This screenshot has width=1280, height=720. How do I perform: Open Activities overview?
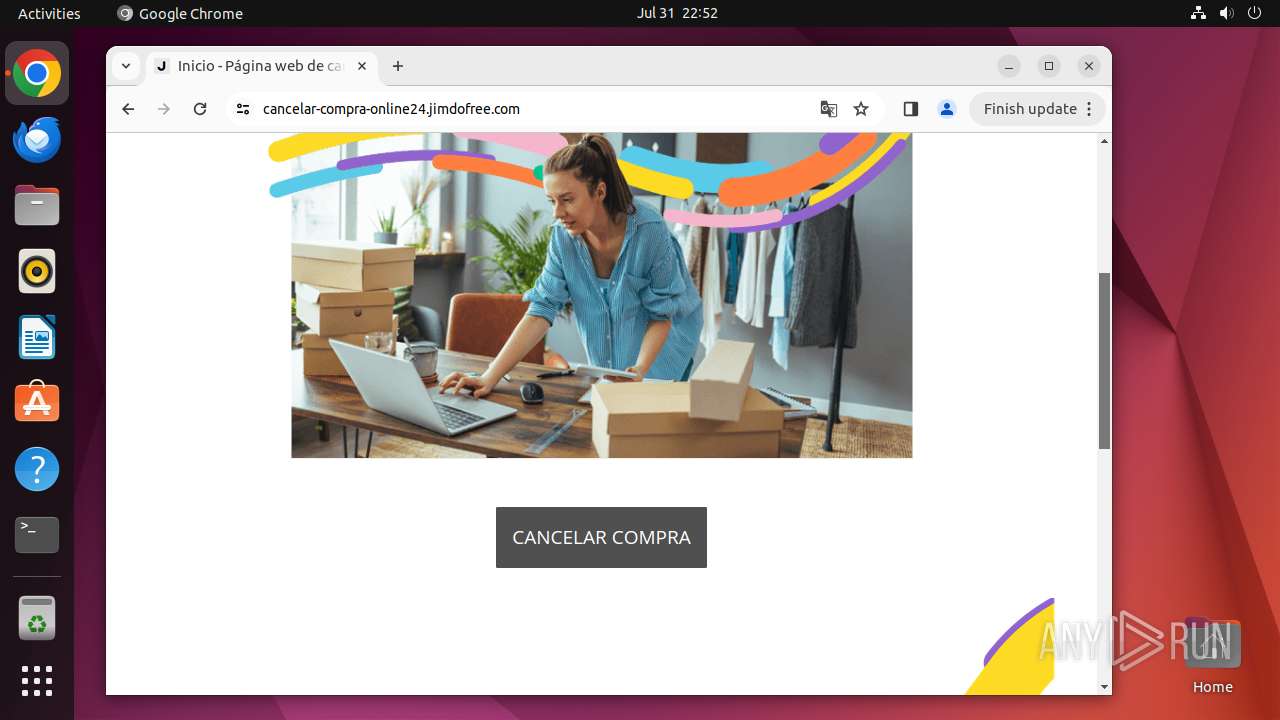pyautogui.click(x=49, y=13)
